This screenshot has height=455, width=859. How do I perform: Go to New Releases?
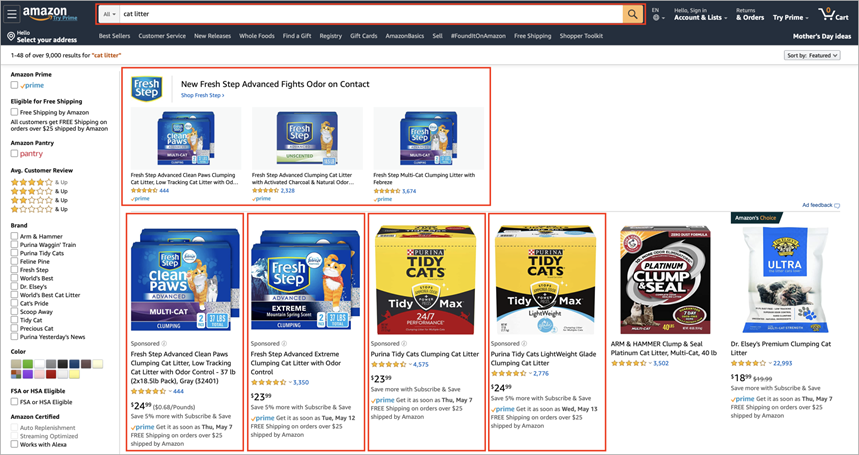coord(213,36)
